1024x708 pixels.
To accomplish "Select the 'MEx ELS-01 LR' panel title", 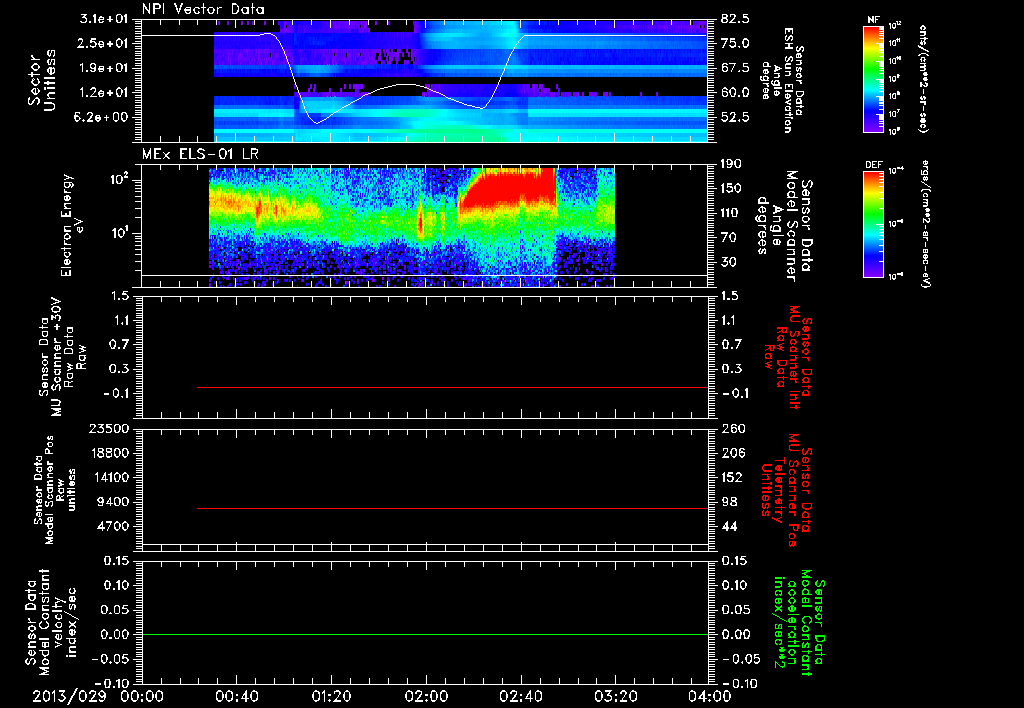I will (198, 154).
